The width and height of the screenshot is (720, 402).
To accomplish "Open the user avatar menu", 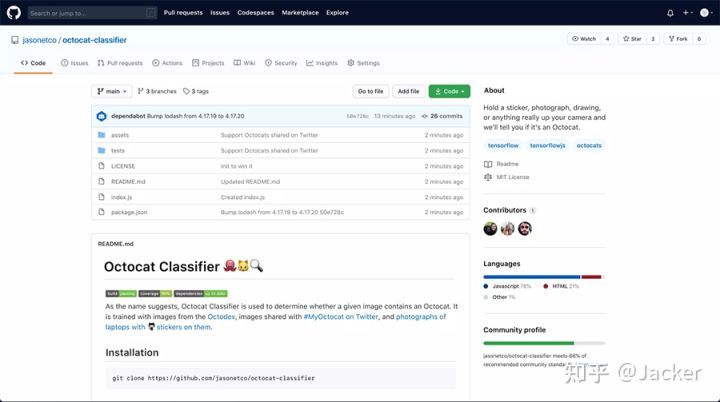I will (x=706, y=13).
